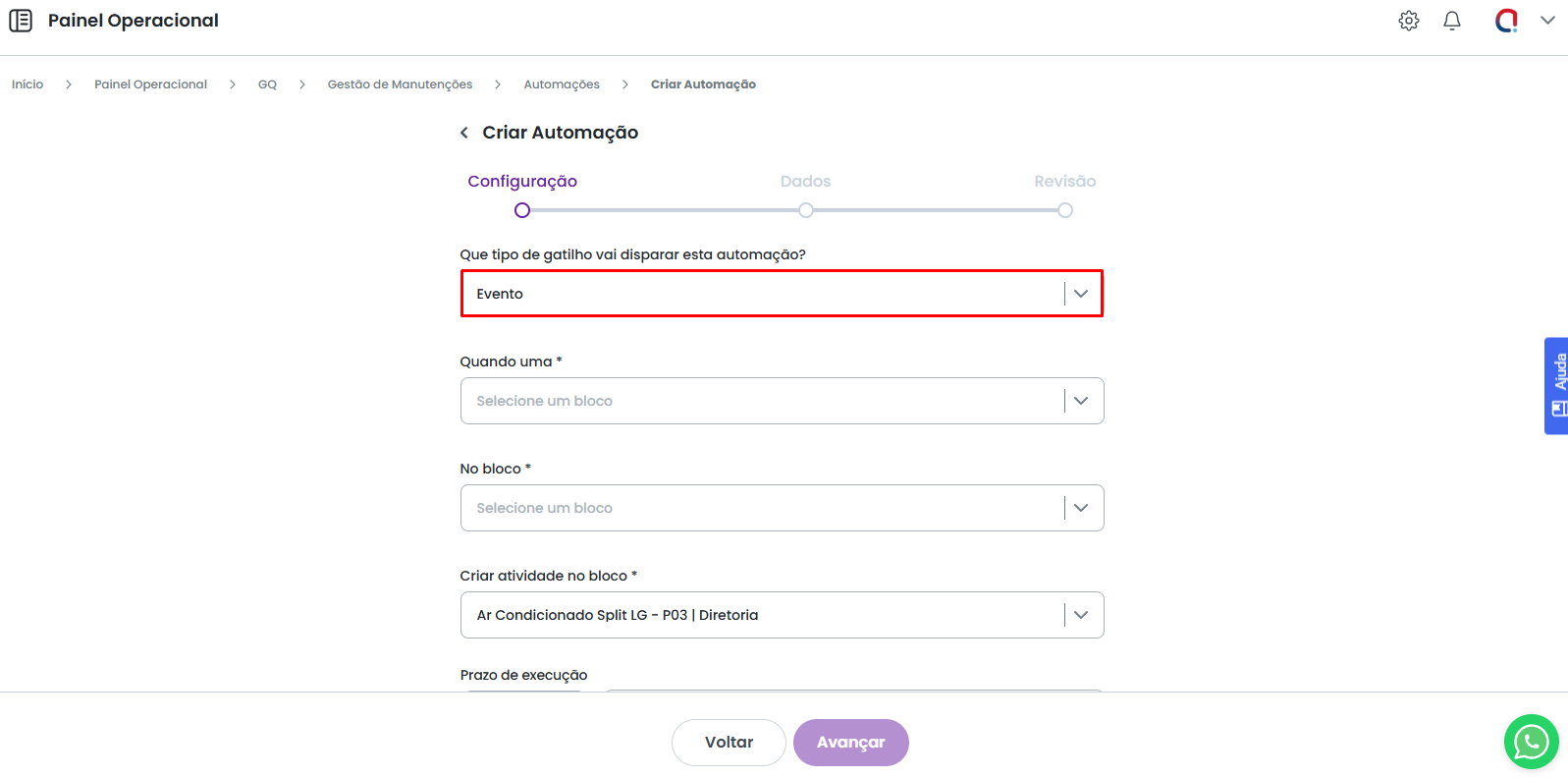Open the sidebar menu icon beside Painel Operacional
Screen dimensions: 1568x778
pos(21,21)
